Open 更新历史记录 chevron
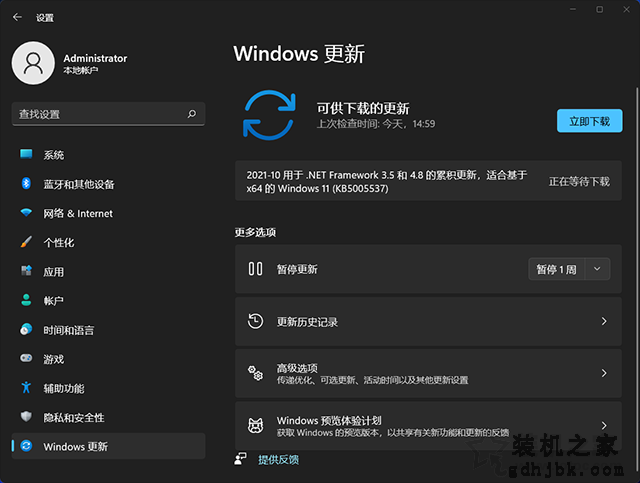 click(604, 321)
